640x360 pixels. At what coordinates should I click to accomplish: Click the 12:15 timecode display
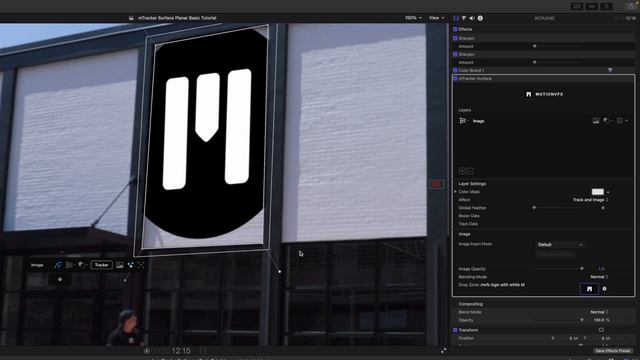(181, 351)
